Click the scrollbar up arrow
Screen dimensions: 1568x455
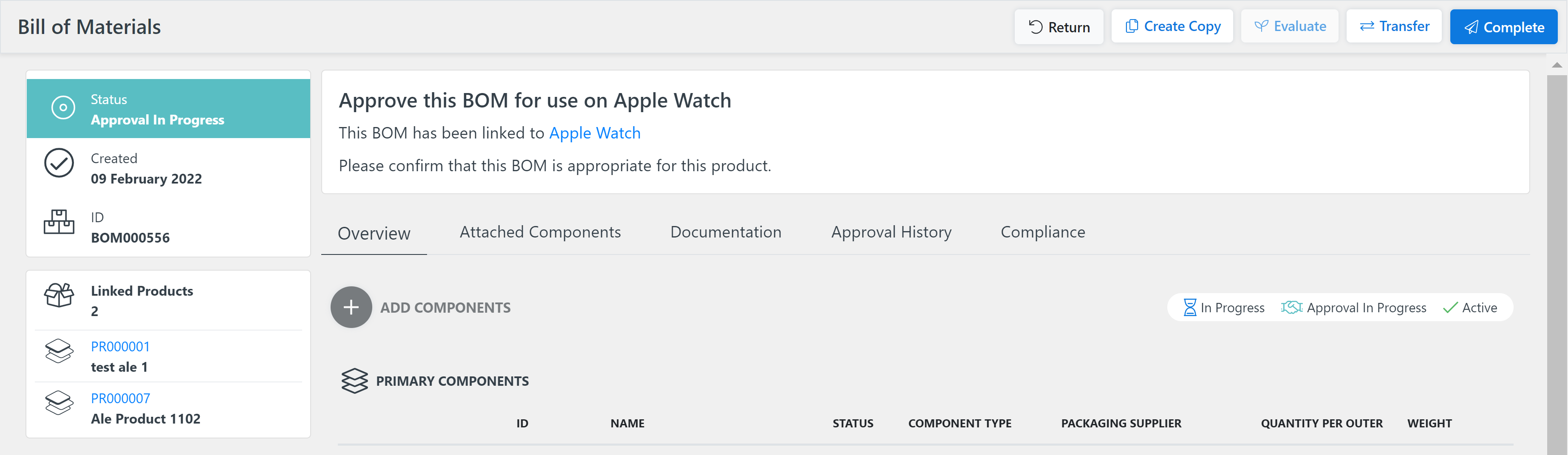pos(1557,65)
